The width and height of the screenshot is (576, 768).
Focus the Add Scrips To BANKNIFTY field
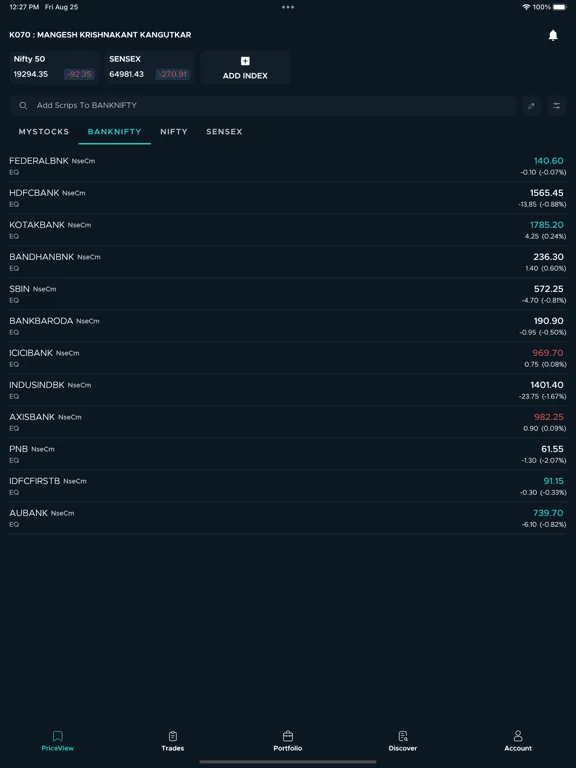coord(263,106)
